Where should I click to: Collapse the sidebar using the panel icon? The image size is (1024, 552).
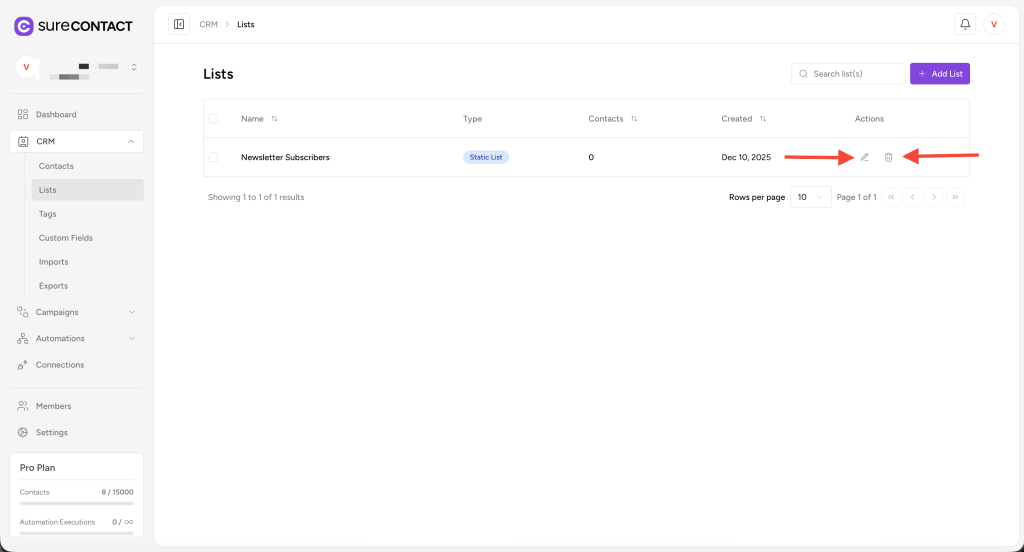click(179, 24)
